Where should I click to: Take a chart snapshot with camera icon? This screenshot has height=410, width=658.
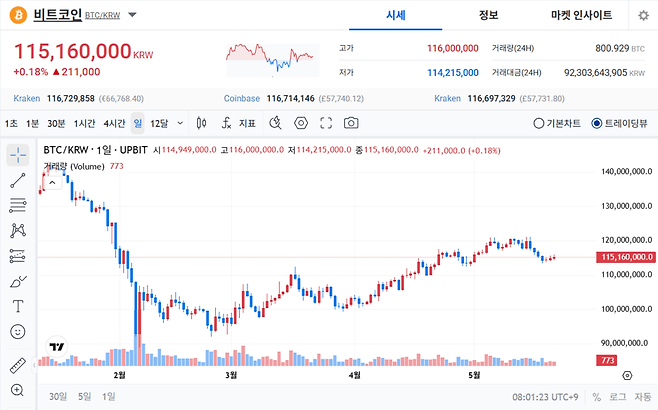coord(351,123)
